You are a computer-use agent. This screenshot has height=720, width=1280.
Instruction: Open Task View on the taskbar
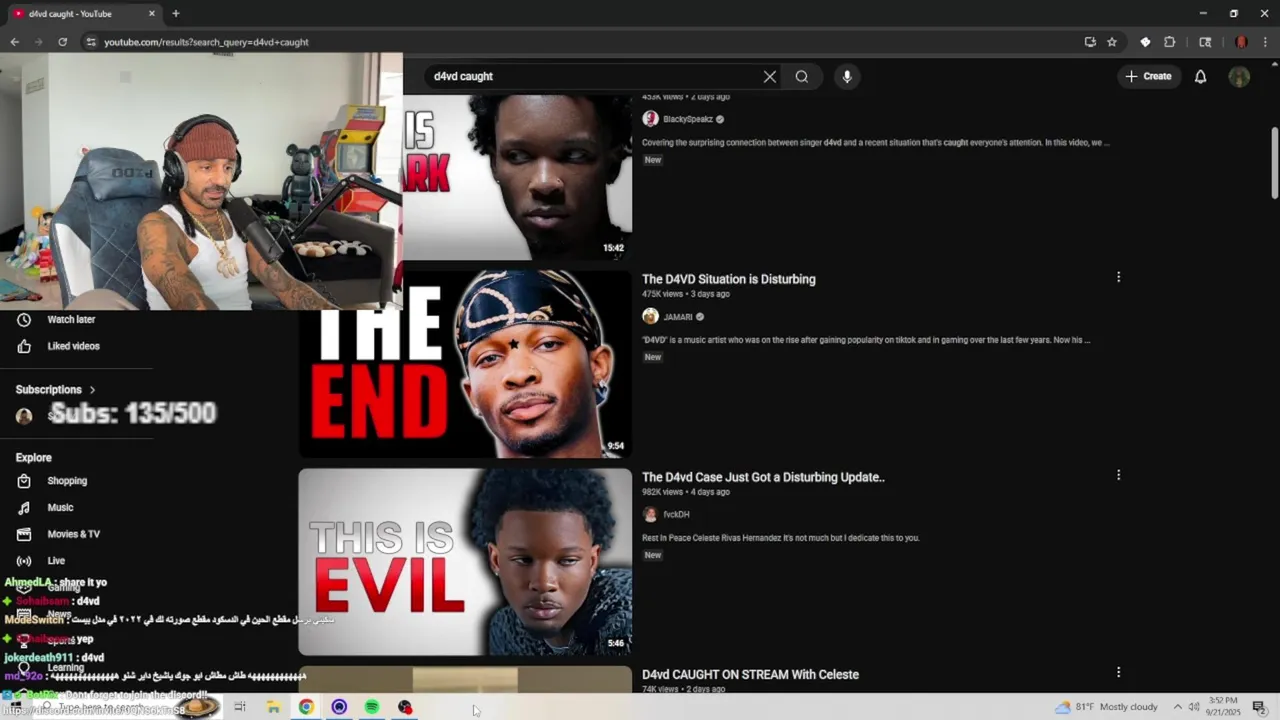[x=240, y=707]
